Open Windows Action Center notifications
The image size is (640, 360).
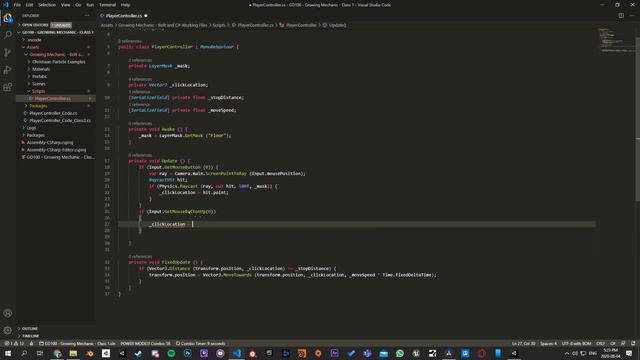point(629,353)
